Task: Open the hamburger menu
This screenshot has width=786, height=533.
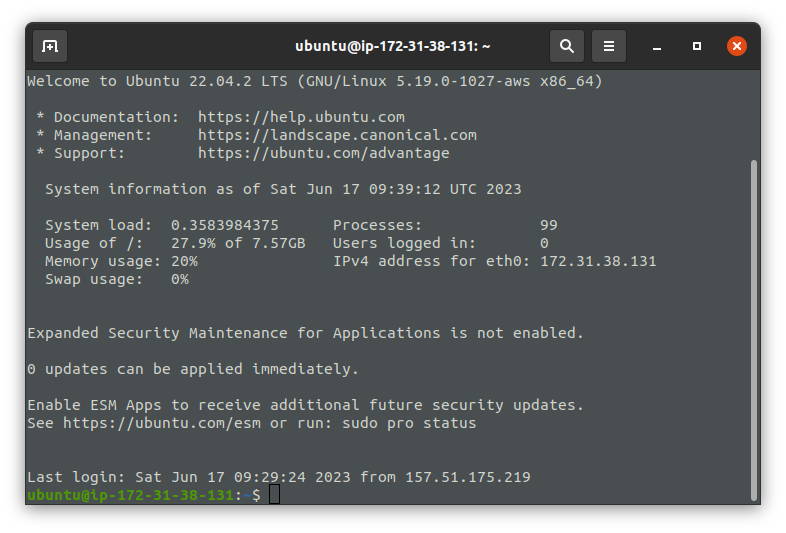Action: [x=609, y=46]
